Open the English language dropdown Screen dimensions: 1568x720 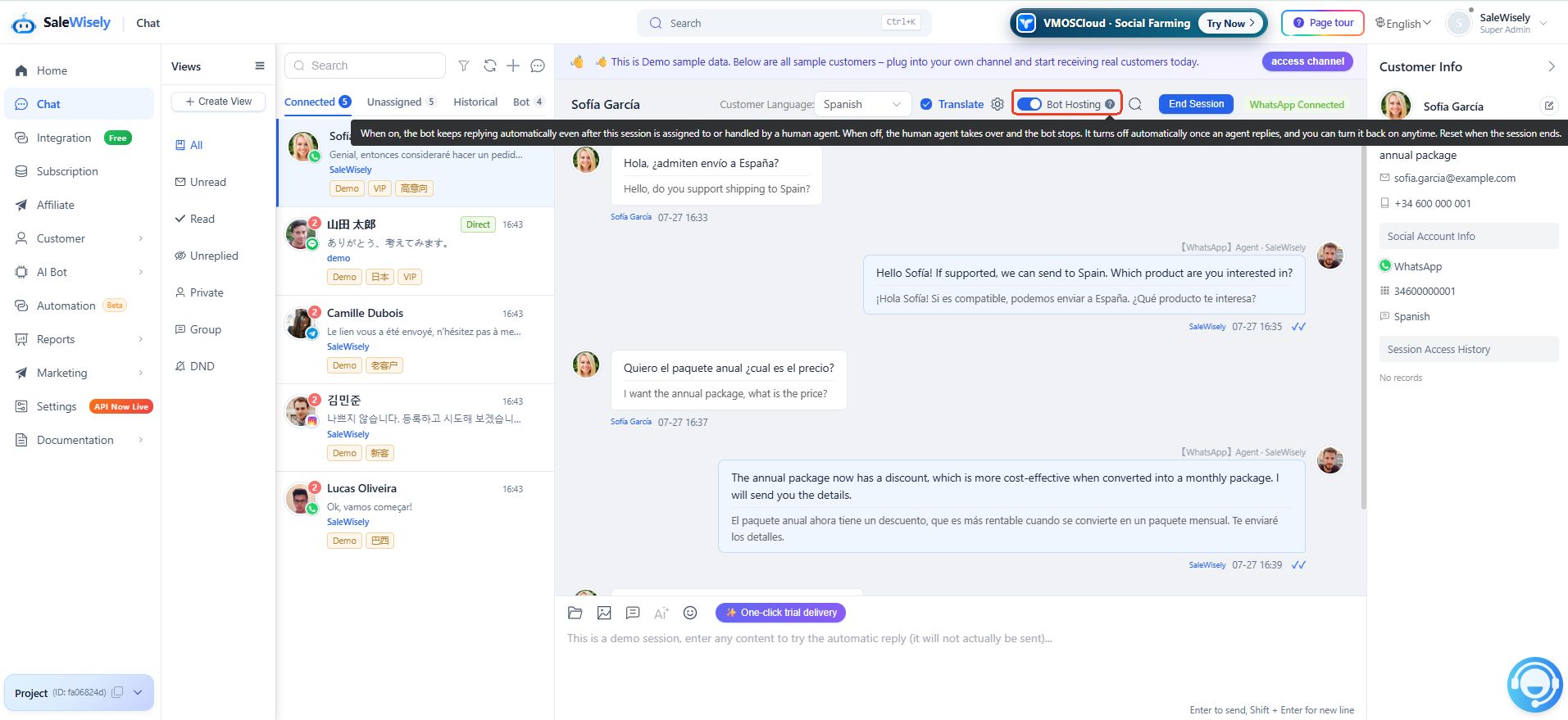coord(1403,23)
